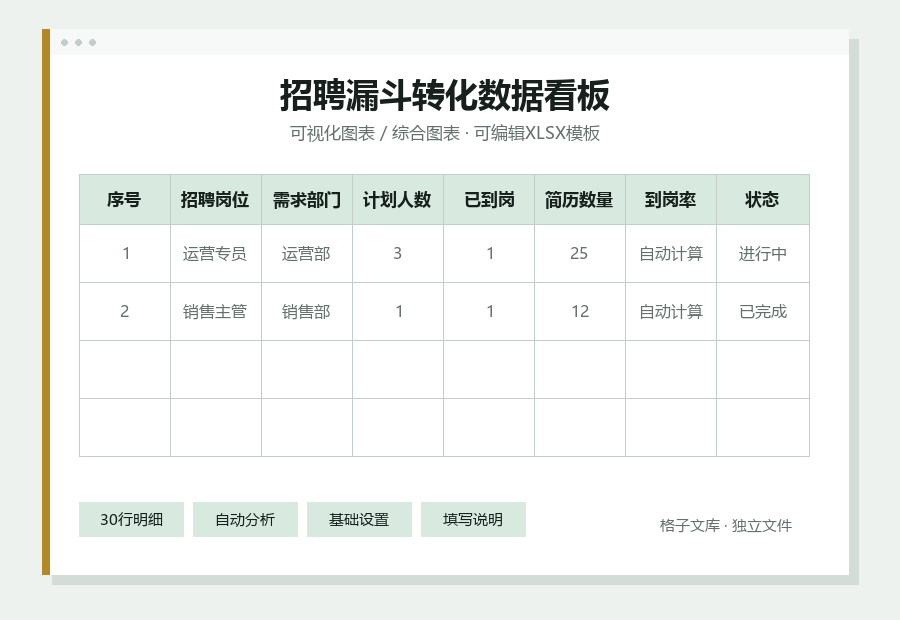Select the 销售主管 cell
The image size is (900, 620).
point(216,312)
